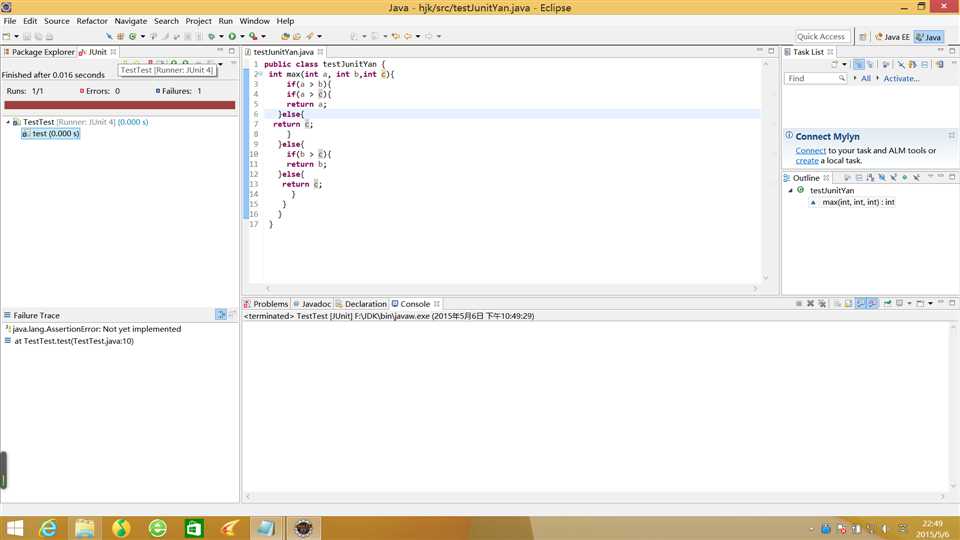Open the Refactor menu
The width and height of the screenshot is (960, 540).
[x=92, y=21]
